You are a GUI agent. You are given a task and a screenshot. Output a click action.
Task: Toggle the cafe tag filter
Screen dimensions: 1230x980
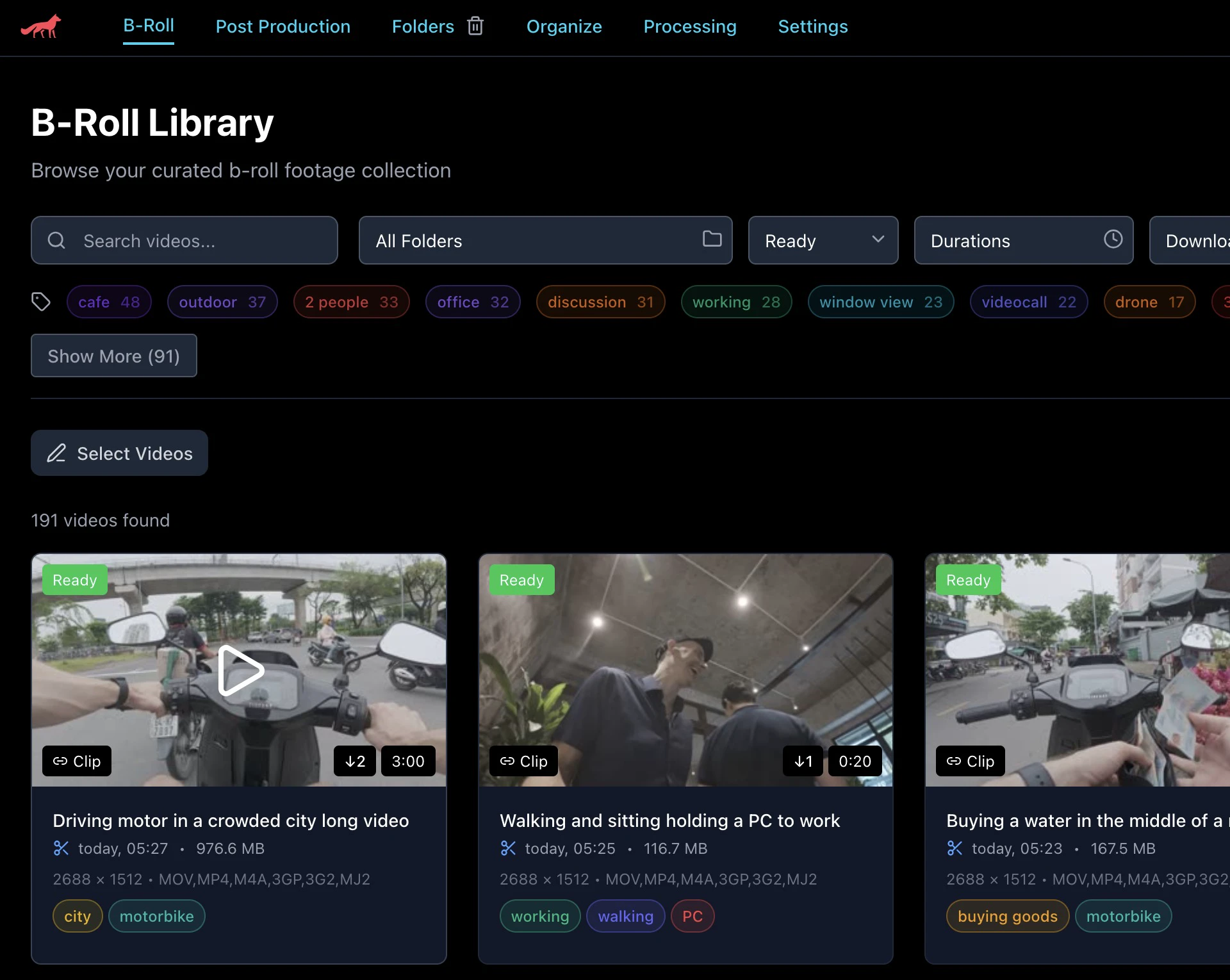point(109,302)
